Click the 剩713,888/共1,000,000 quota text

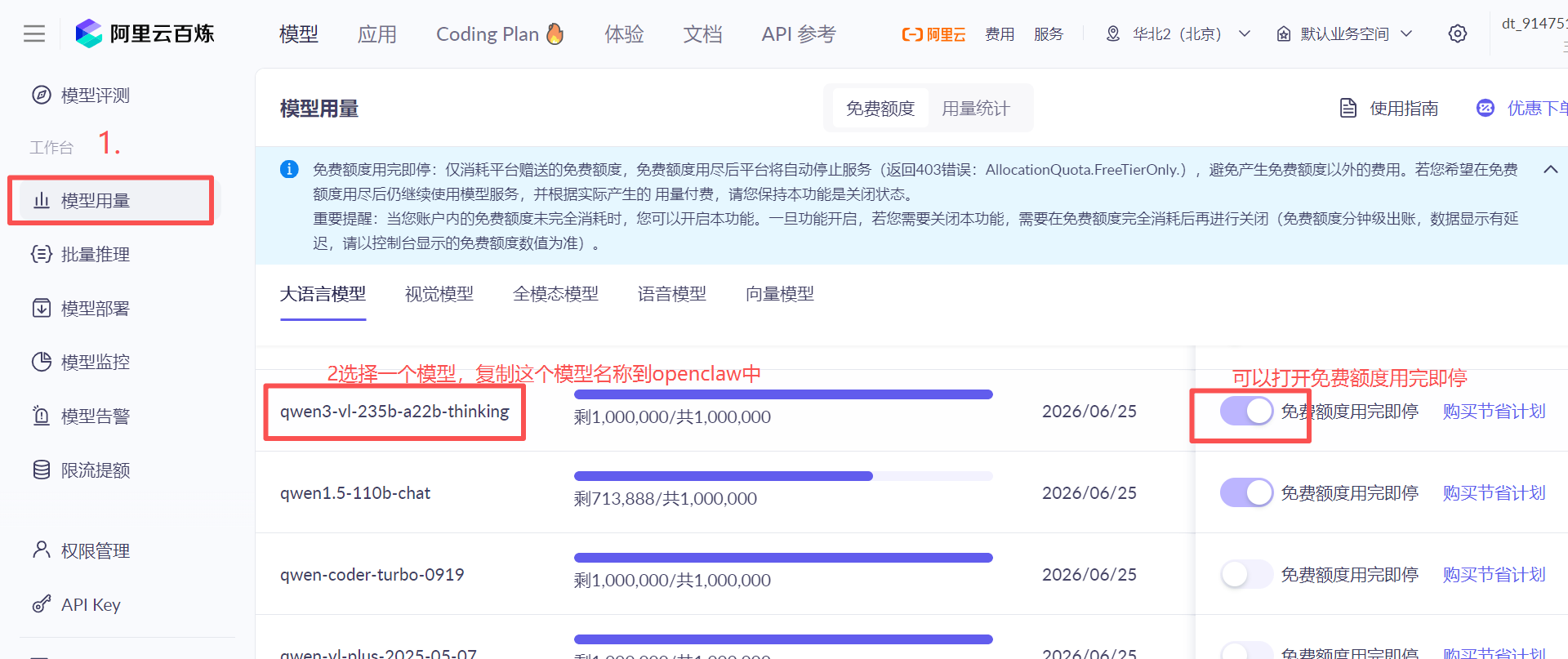(x=665, y=498)
